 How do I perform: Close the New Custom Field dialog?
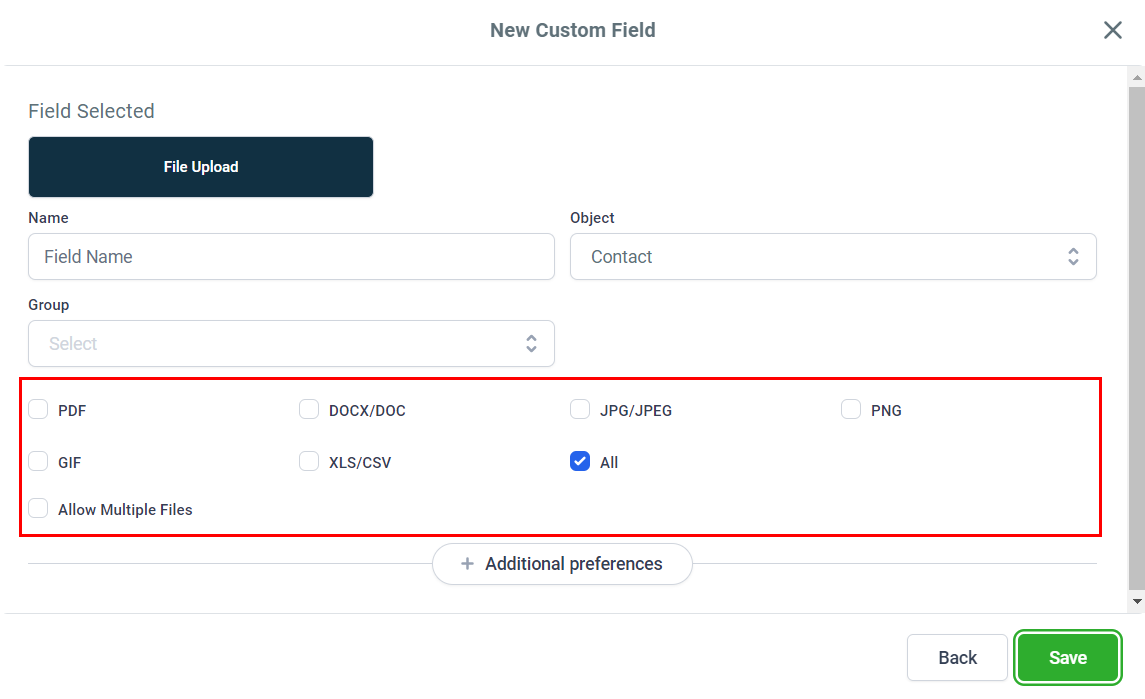[1112, 30]
